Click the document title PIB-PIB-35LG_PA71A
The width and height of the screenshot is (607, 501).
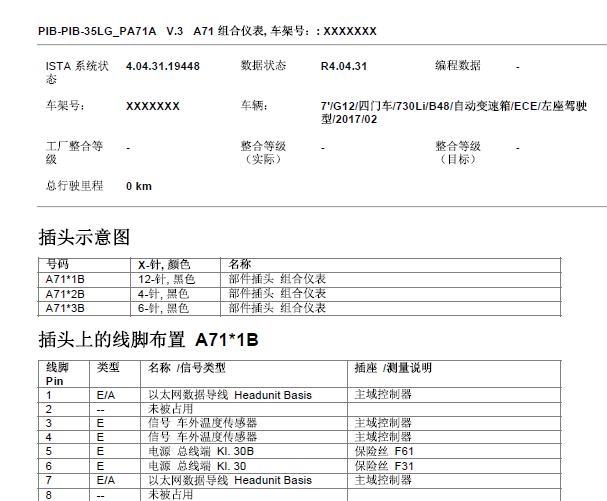(x=97, y=31)
